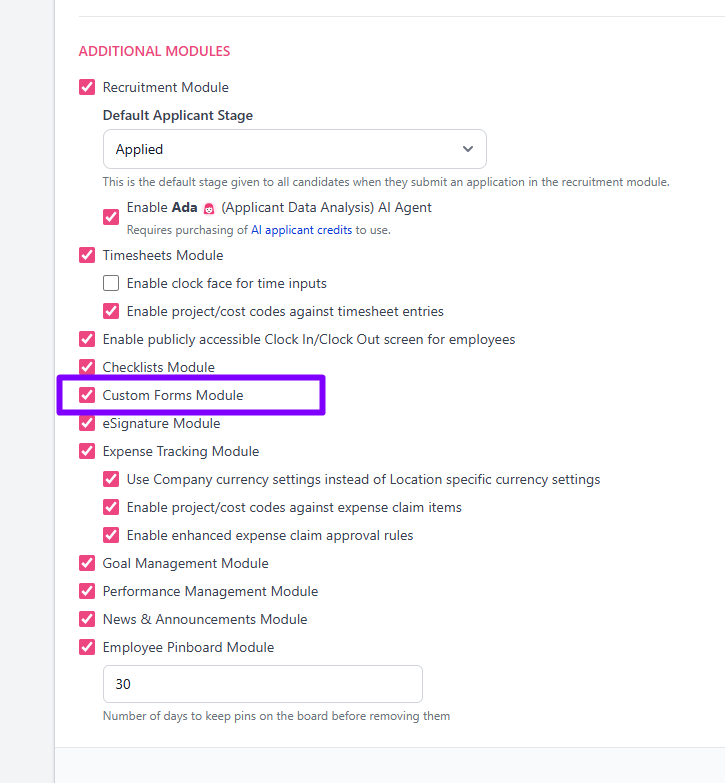
Task: Uncheck enhanced expense claim approval rules
Action: tap(111, 534)
